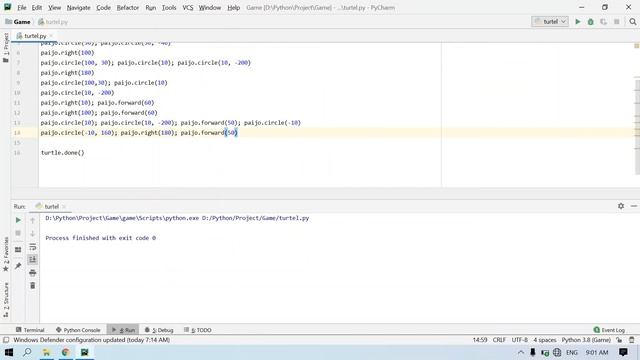Switch to the Debug tool window
640x360 pixels.
[159, 330]
